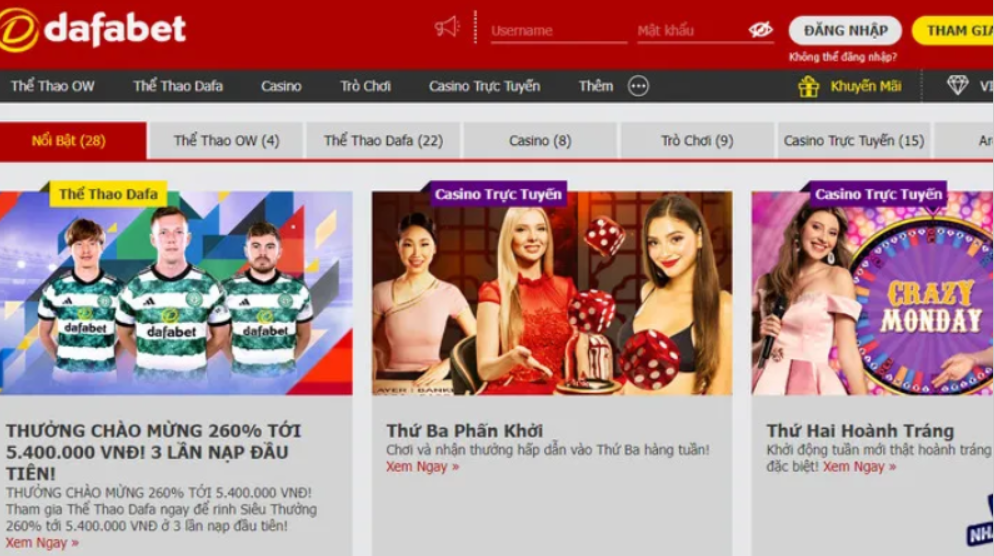Click Xem Ngay under welcome bonus

[42, 543]
